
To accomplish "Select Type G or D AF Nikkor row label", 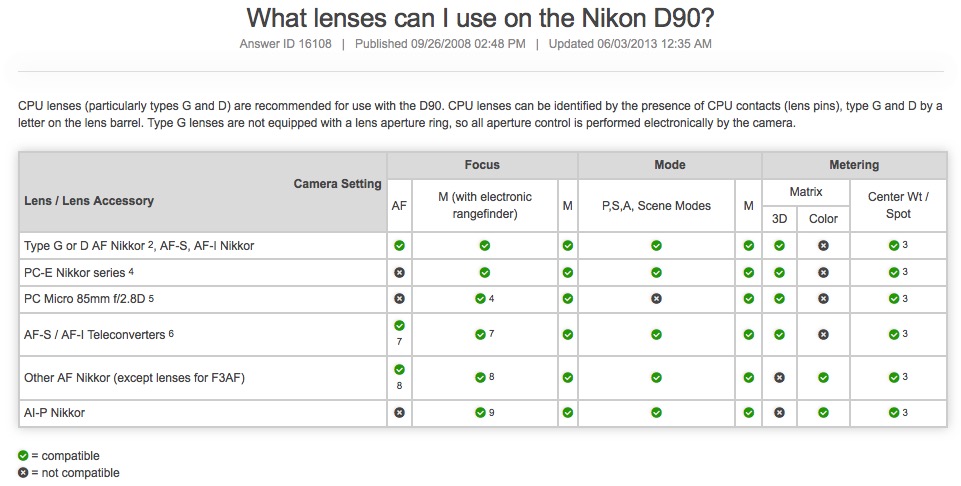I will 139,246.
